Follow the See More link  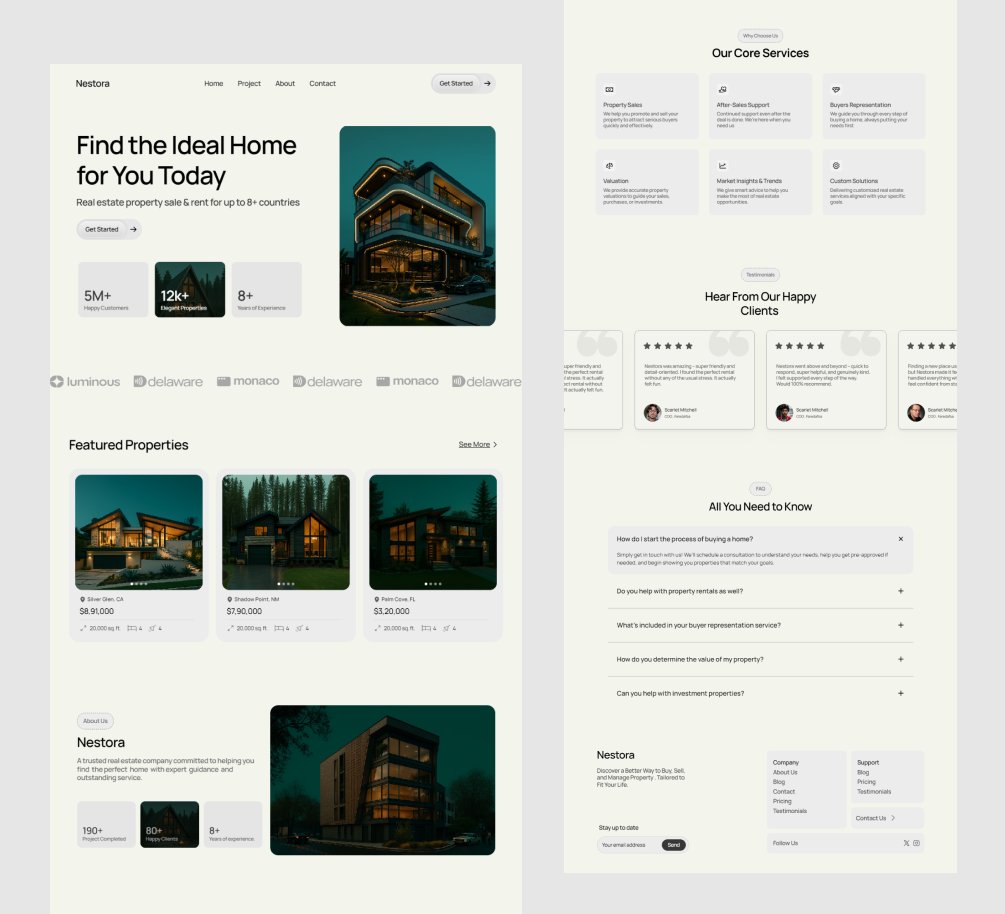pos(474,444)
